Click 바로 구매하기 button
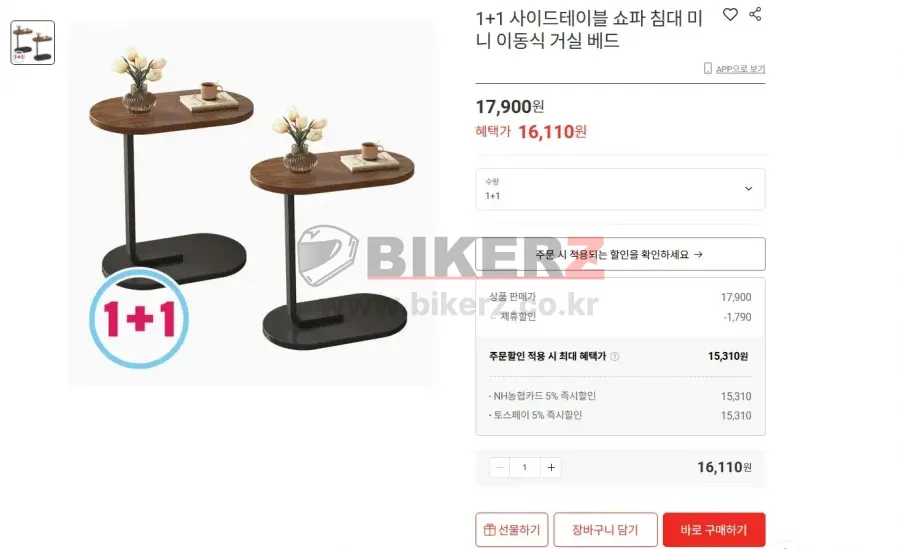This screenshot has width=900, height=549. (714, 529)
